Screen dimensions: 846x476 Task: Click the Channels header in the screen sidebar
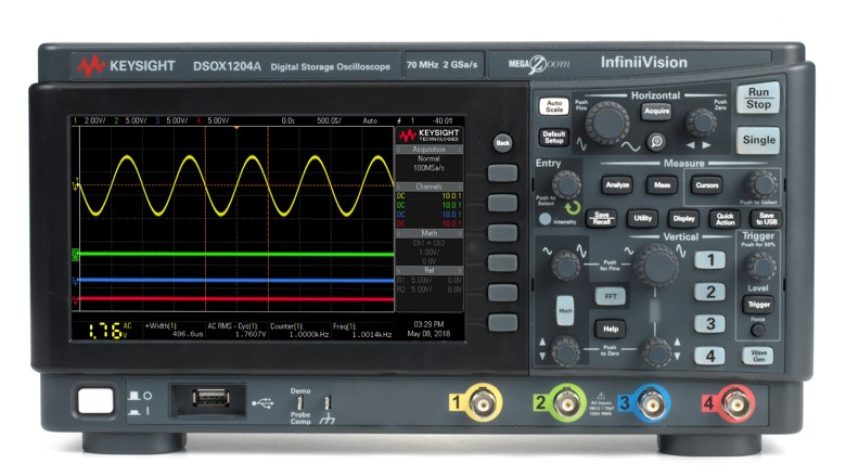coord(429,187)
